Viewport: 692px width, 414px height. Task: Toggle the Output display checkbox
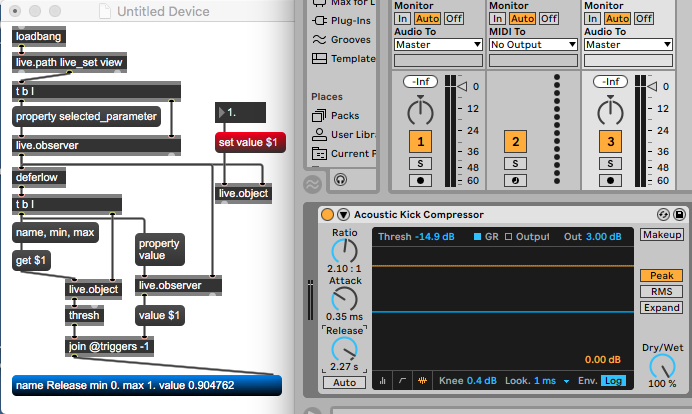pos(508,236)
